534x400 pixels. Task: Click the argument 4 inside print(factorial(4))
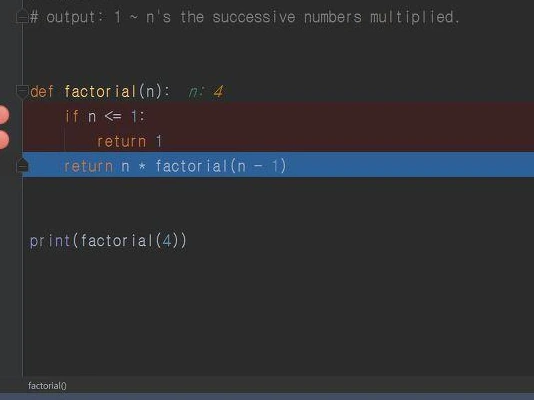167,241
